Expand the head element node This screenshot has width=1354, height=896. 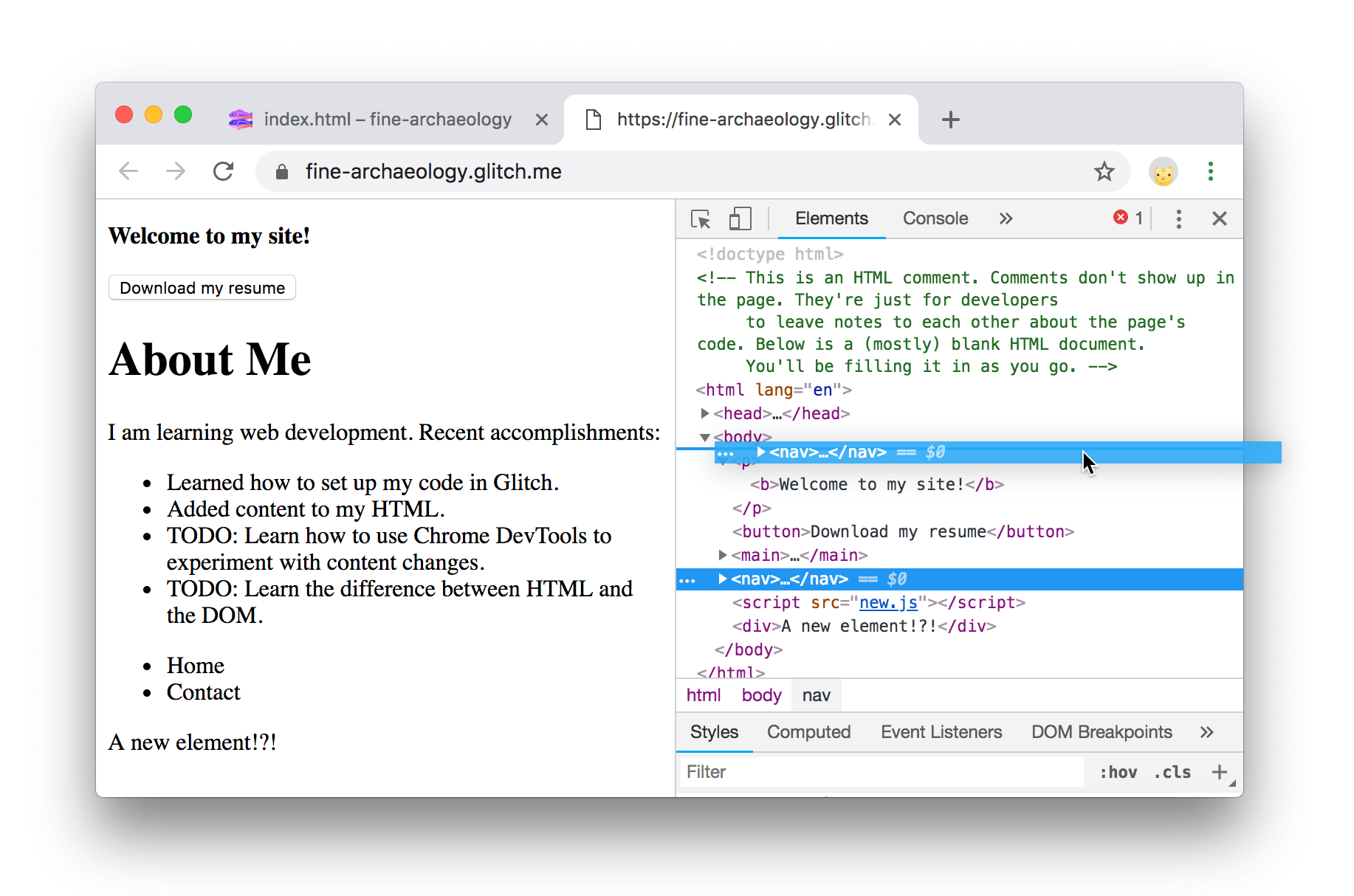pyautogui.click(x=705, y=413)
